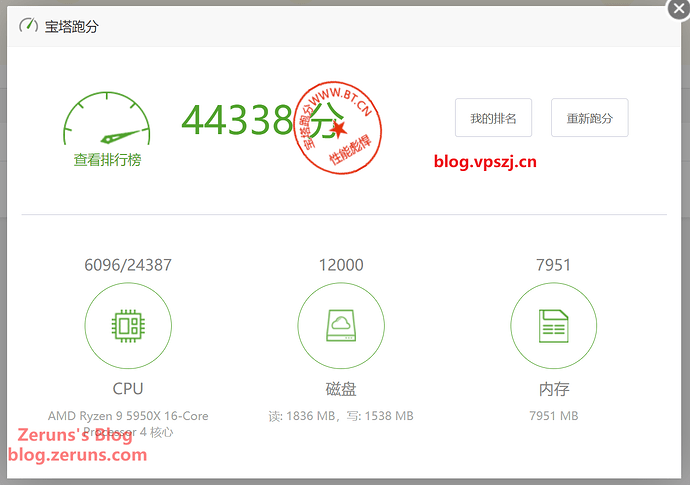The height and width of the screenshot is (485, 690).
Task: Select the disk score 12000
Action: [x=341, y=265]
